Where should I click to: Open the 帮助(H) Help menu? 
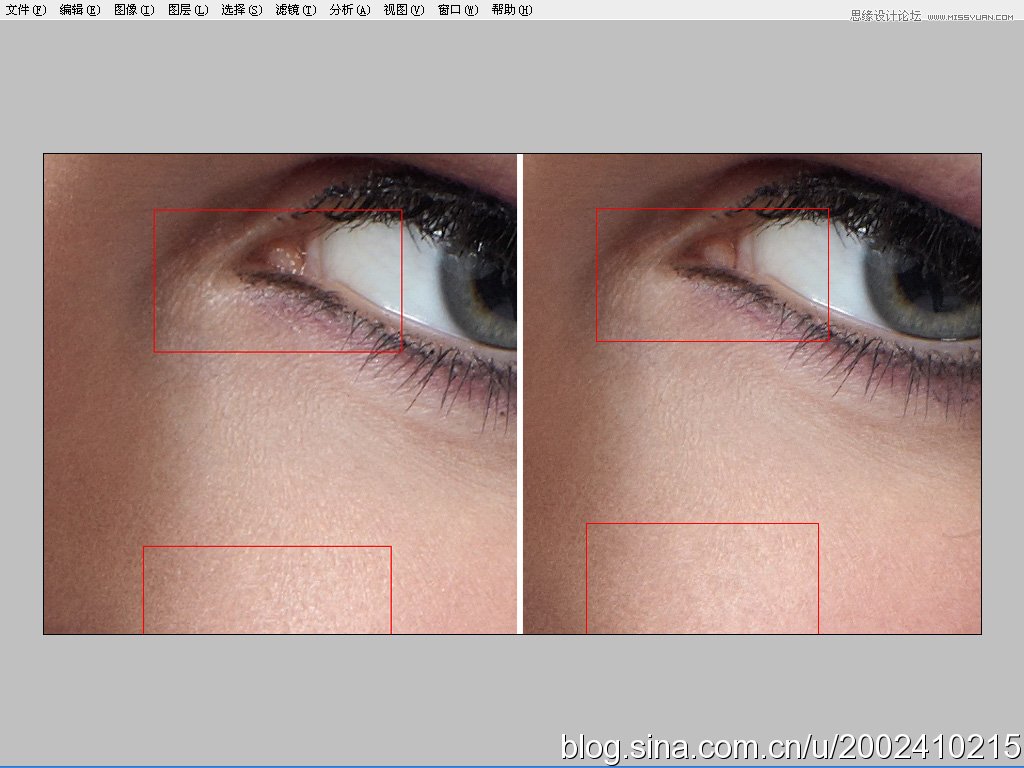512,10
